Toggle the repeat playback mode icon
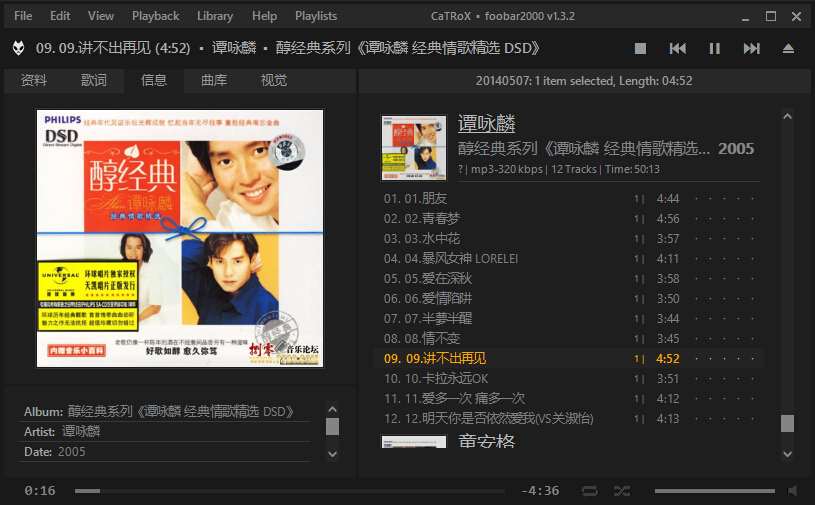The image size is (815, 505). click(590, 490)
